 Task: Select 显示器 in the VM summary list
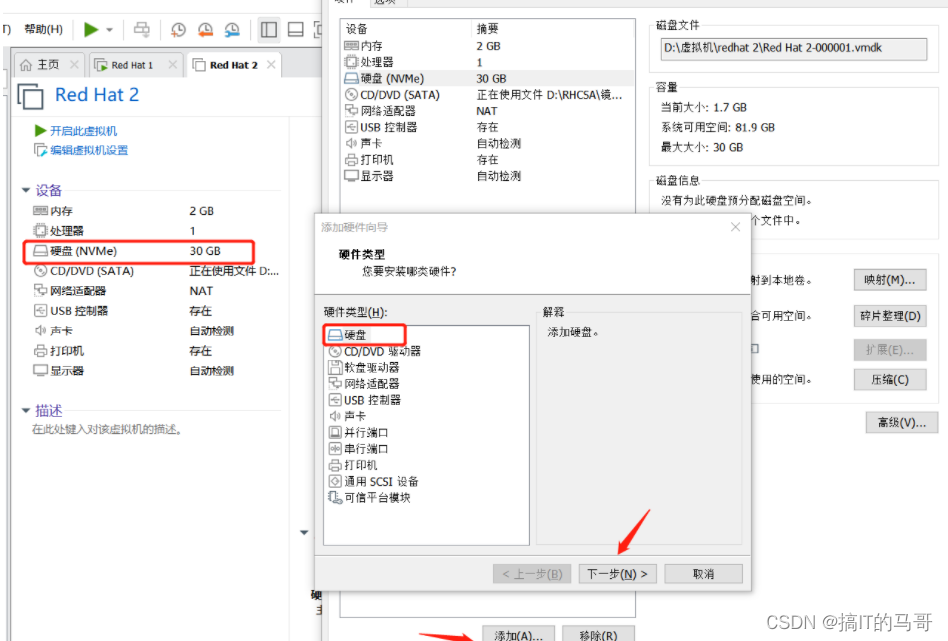[156, 371]
